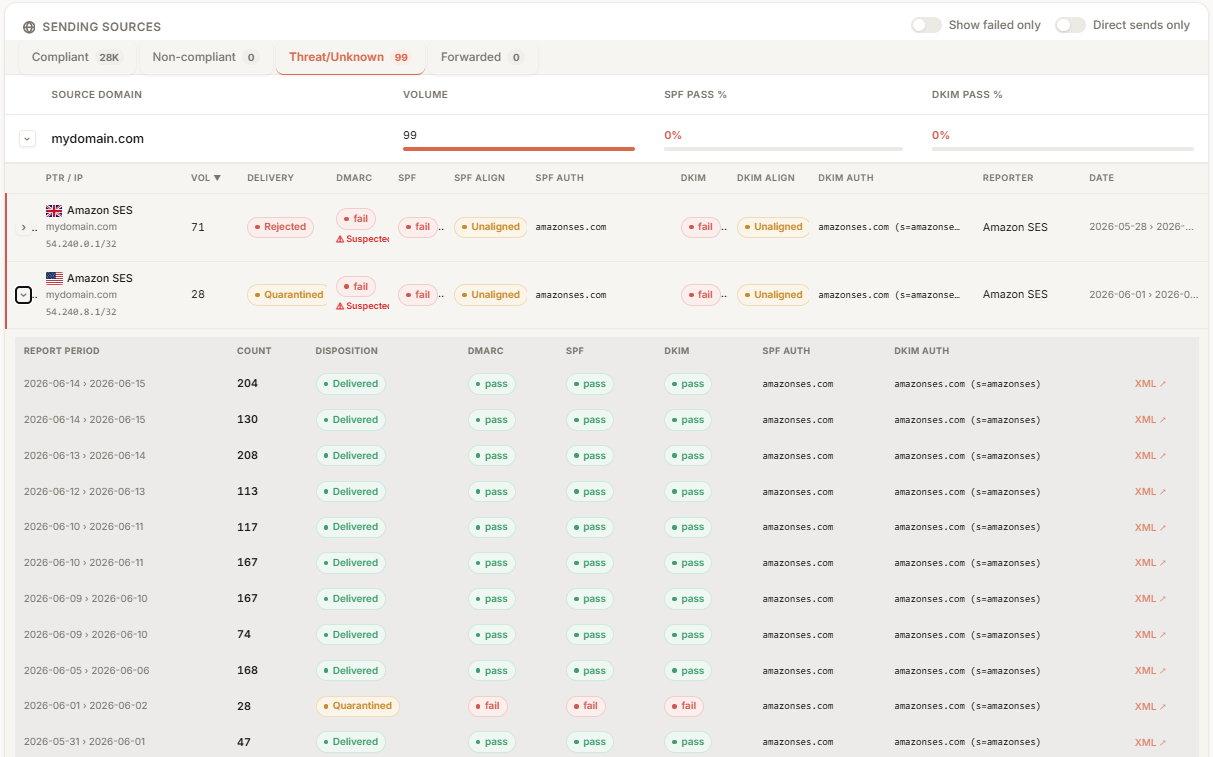Click Amazon SES reporter in Quarantined row
This screenshot has width=1213, height=757.
click(1015, 295)
